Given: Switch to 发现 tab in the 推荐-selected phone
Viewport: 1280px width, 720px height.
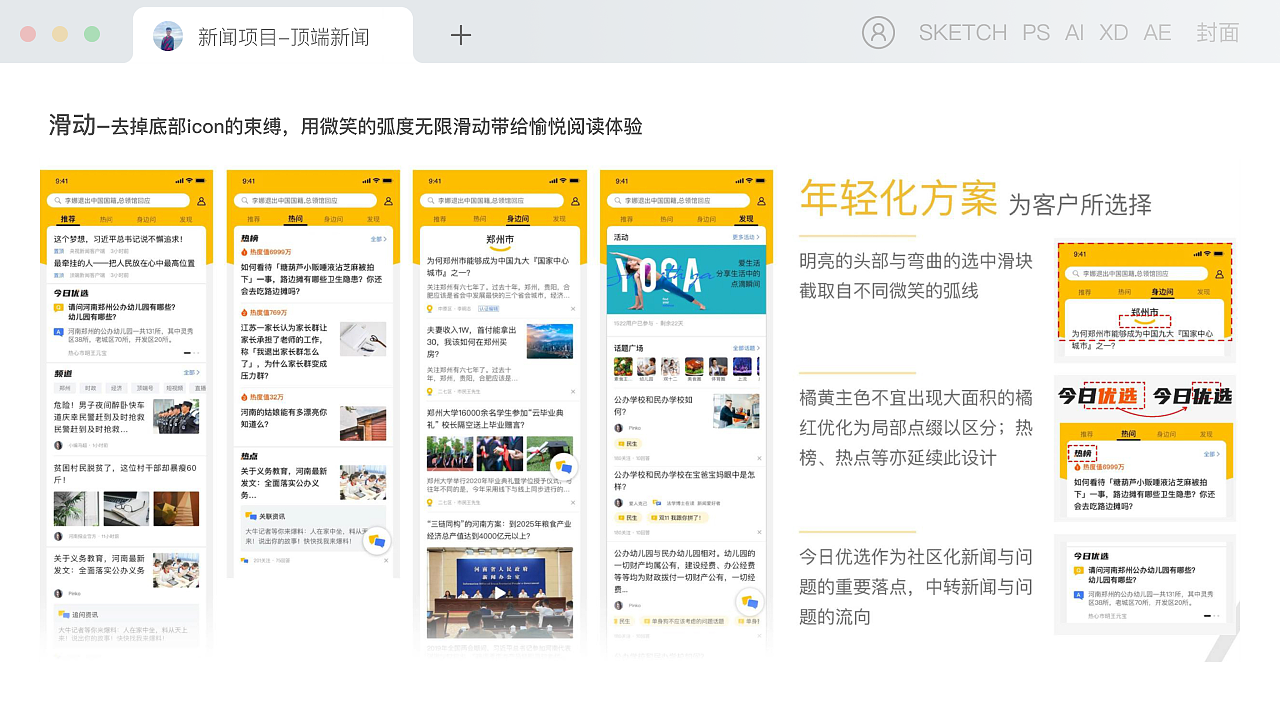Looking at the screenshot, I should [186, 219].
